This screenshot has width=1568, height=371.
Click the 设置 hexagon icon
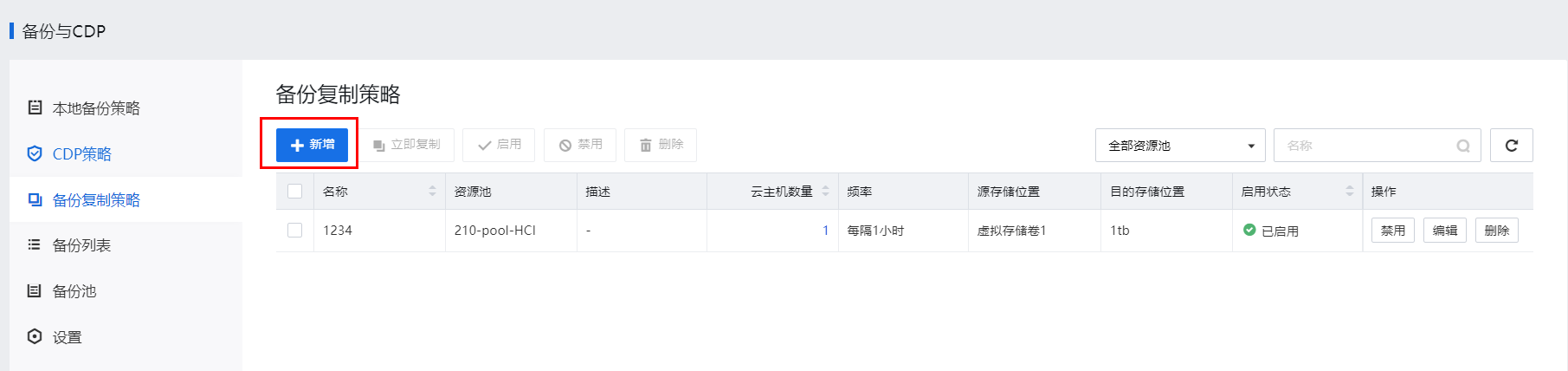point(35,336)
